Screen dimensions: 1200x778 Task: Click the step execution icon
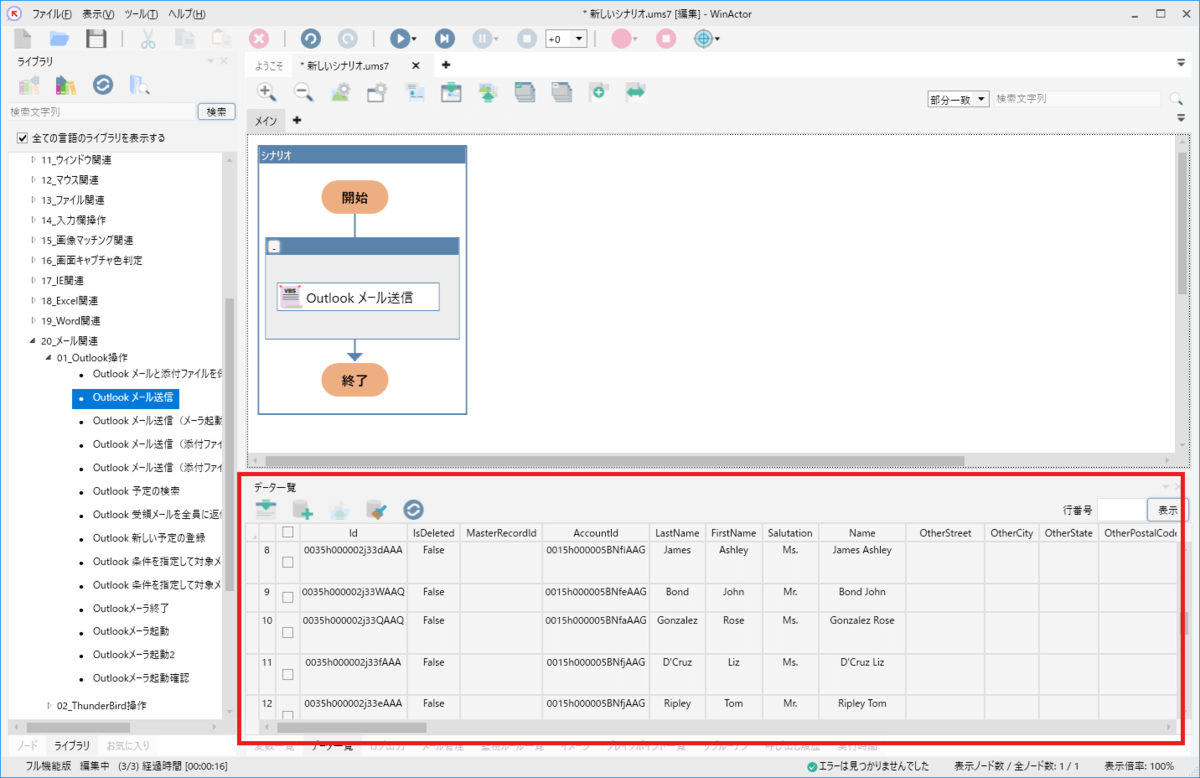coord(445,38)
